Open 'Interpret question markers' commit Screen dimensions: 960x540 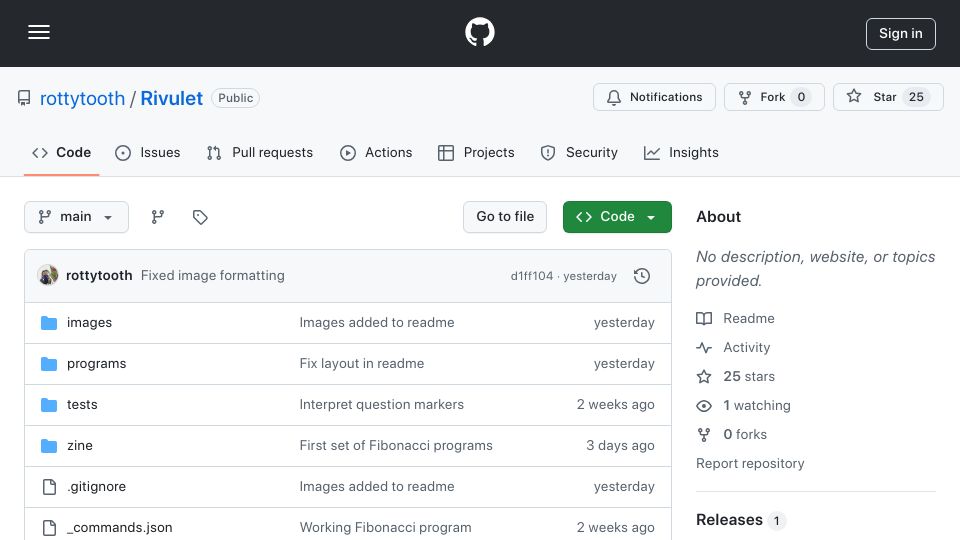(x=381, y=405)
